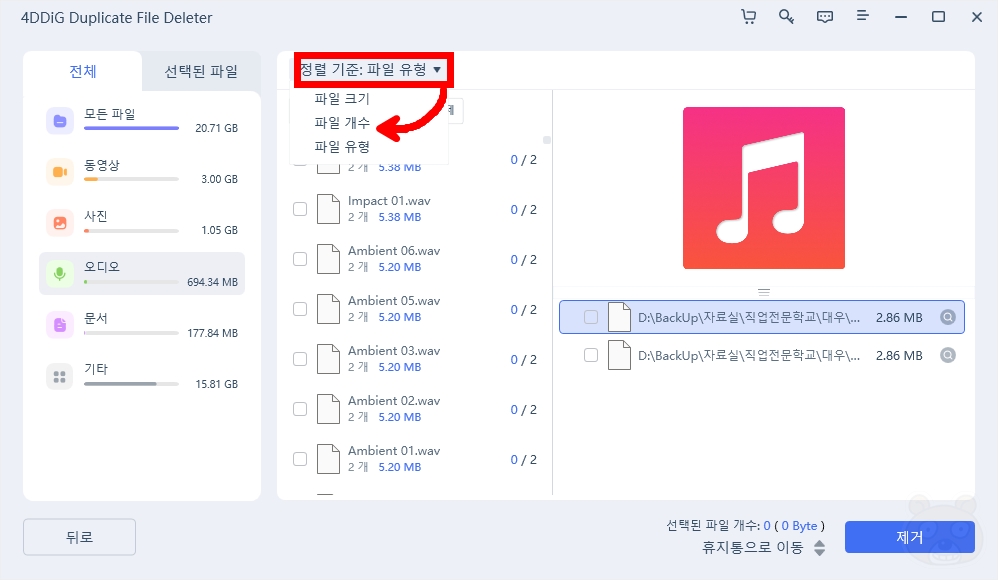Viewport: 998px width, 580px height.
Task: Click the 선택된 파일 개수 status text
Action: pyautogui.click(x=745, y=525)
